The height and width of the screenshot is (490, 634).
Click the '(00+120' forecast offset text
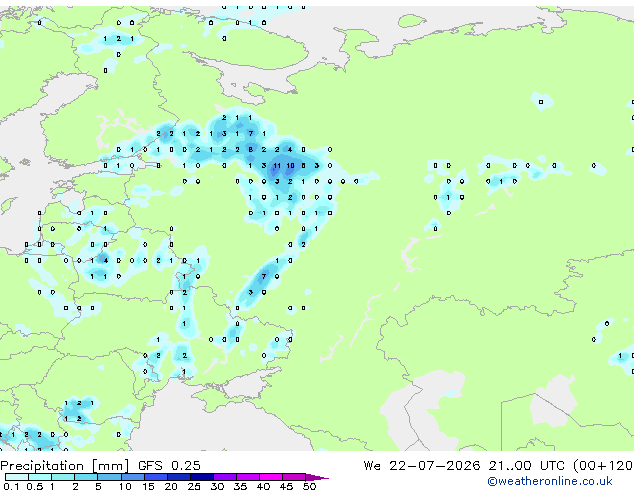(603, 466)
